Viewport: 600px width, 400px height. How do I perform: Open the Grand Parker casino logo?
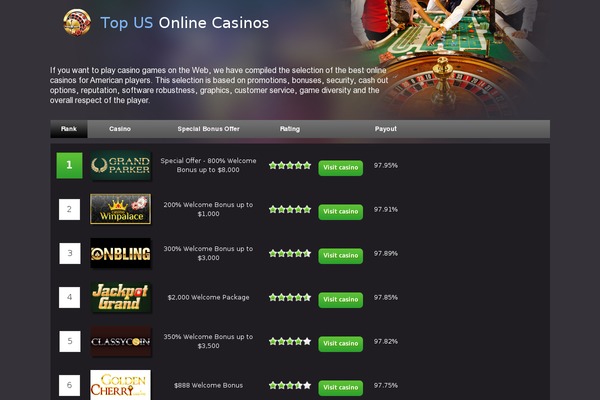[x=121, y=165]
